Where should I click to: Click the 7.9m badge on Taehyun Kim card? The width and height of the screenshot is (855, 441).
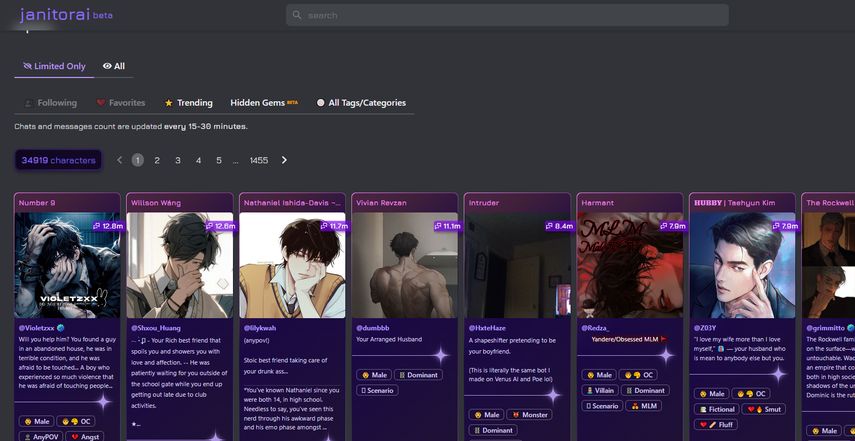click(x=785, y=226)
